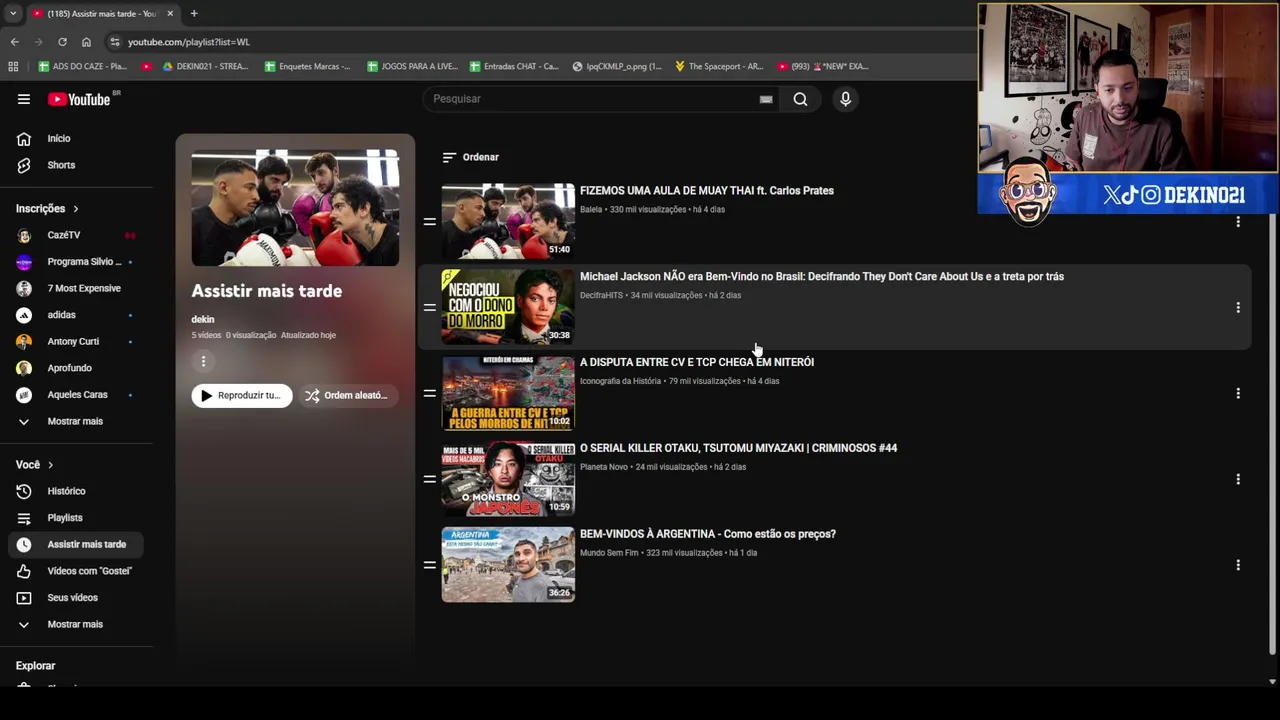The image size is (1280, 720).
Task: Click the magnifier search button
Action: pos(800,99)
